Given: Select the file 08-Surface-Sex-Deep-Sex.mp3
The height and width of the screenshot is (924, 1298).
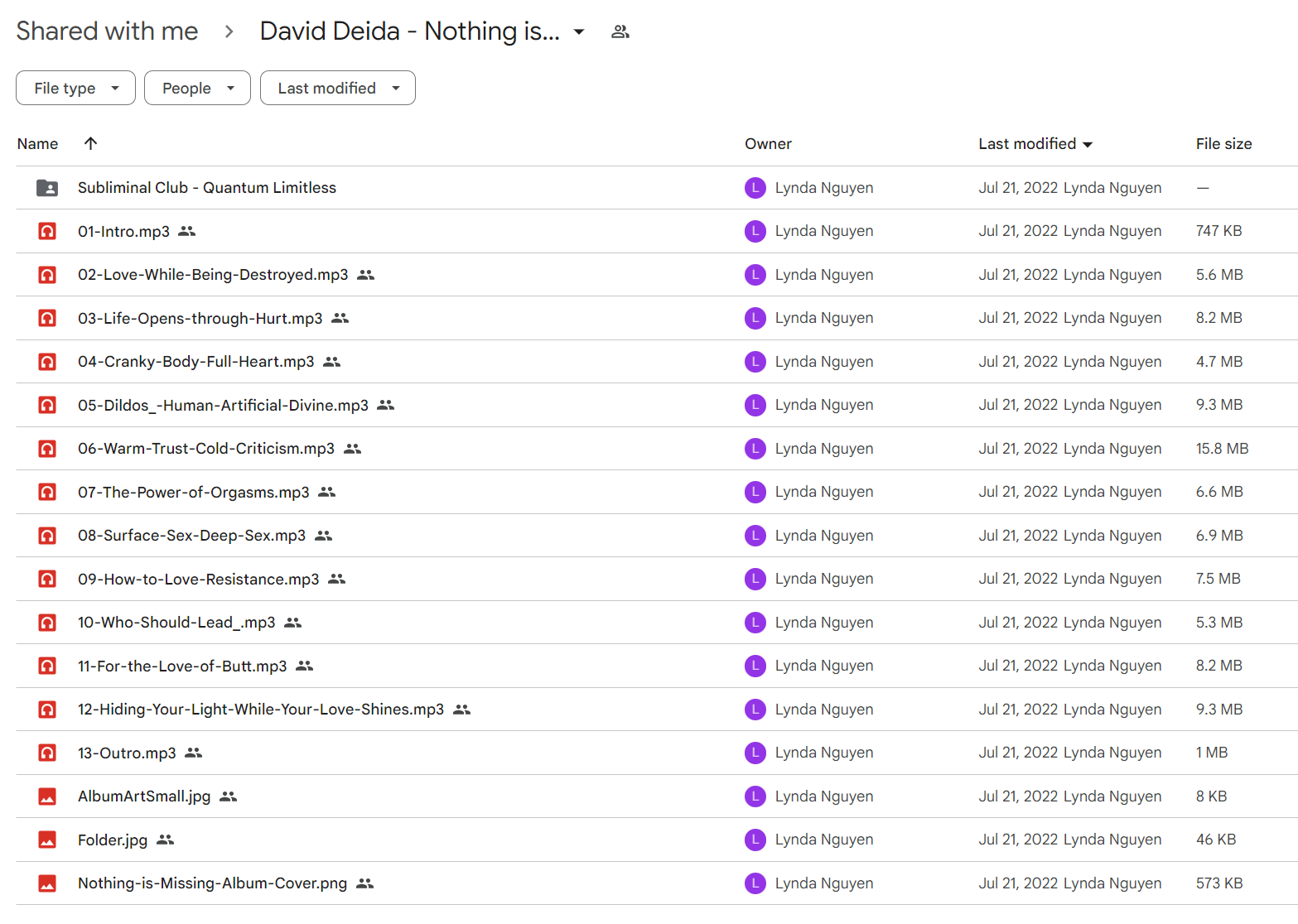Looking at the screenshot, I should pyautogui.click(x=191, y=536).
